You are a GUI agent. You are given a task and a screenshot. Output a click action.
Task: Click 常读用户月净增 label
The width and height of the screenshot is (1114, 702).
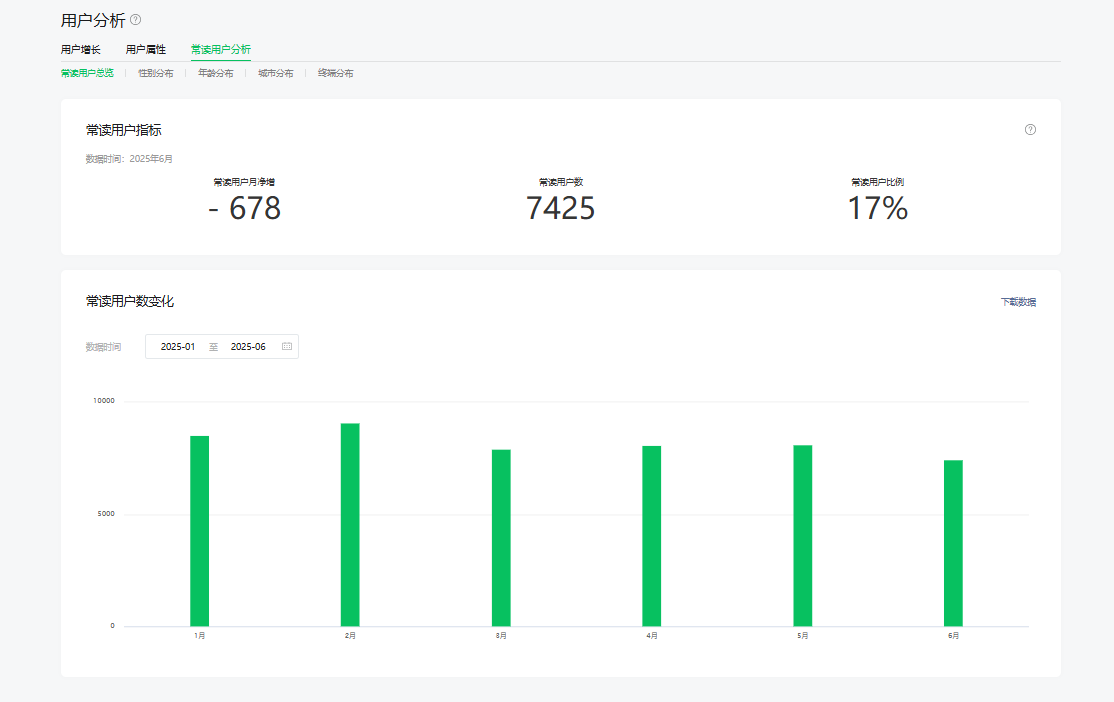click(x=244, y=182)
